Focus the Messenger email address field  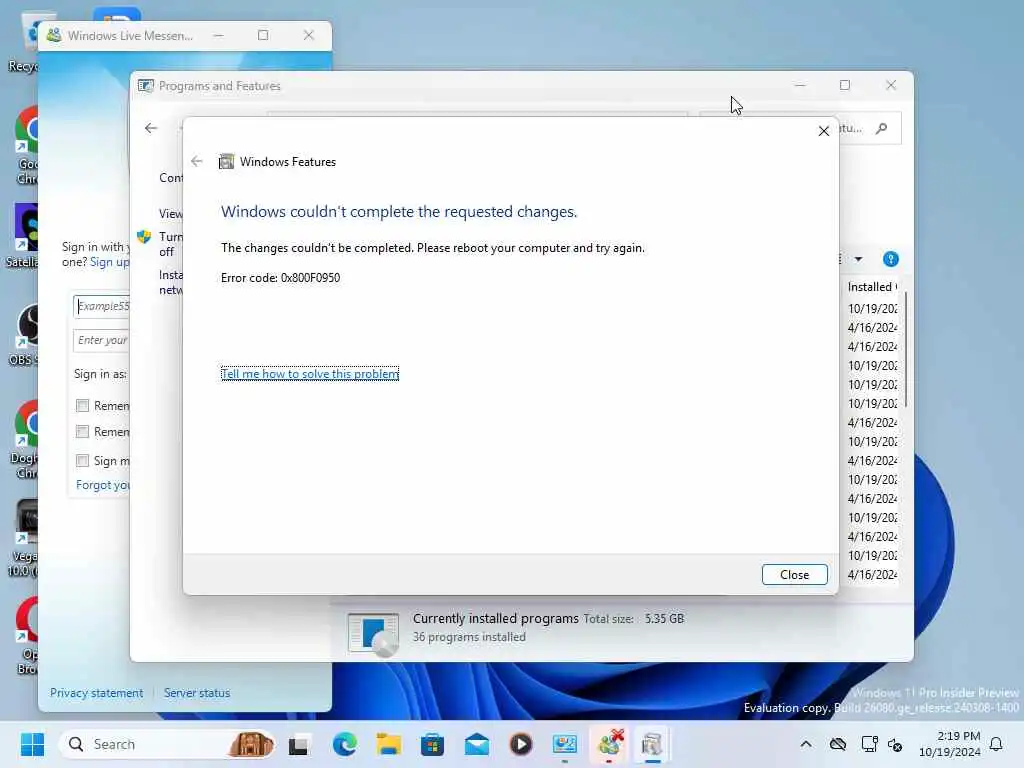(x=101, y=306)
